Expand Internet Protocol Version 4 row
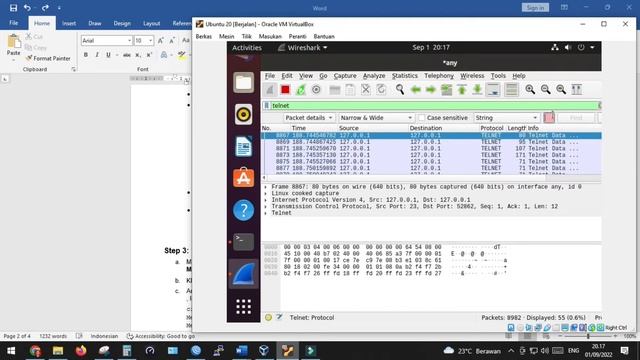Image resolution: width=640 pixels, height=360 pixels. (x=266, y=200)
